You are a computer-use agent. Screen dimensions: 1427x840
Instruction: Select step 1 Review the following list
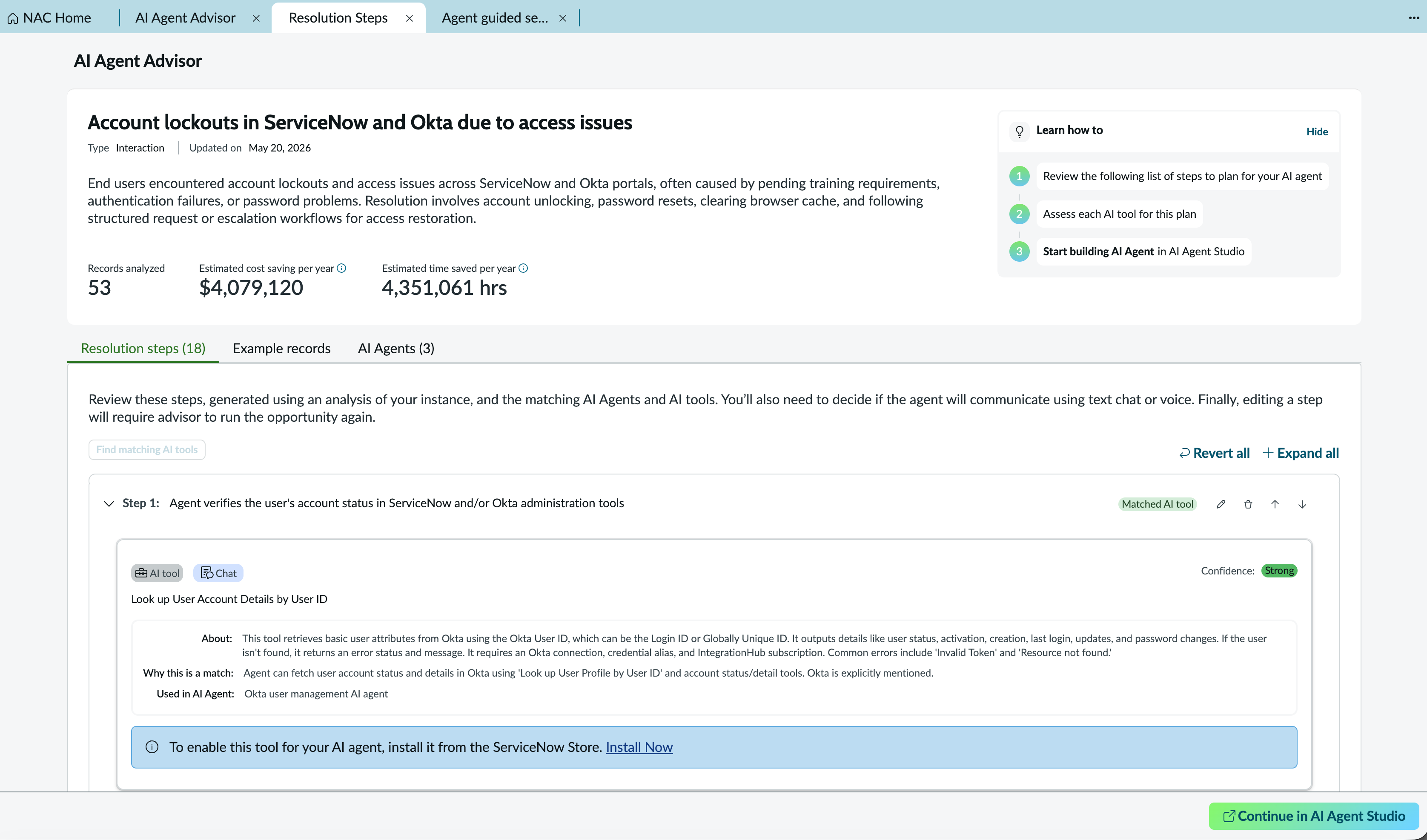click(x=1182, y=176)
